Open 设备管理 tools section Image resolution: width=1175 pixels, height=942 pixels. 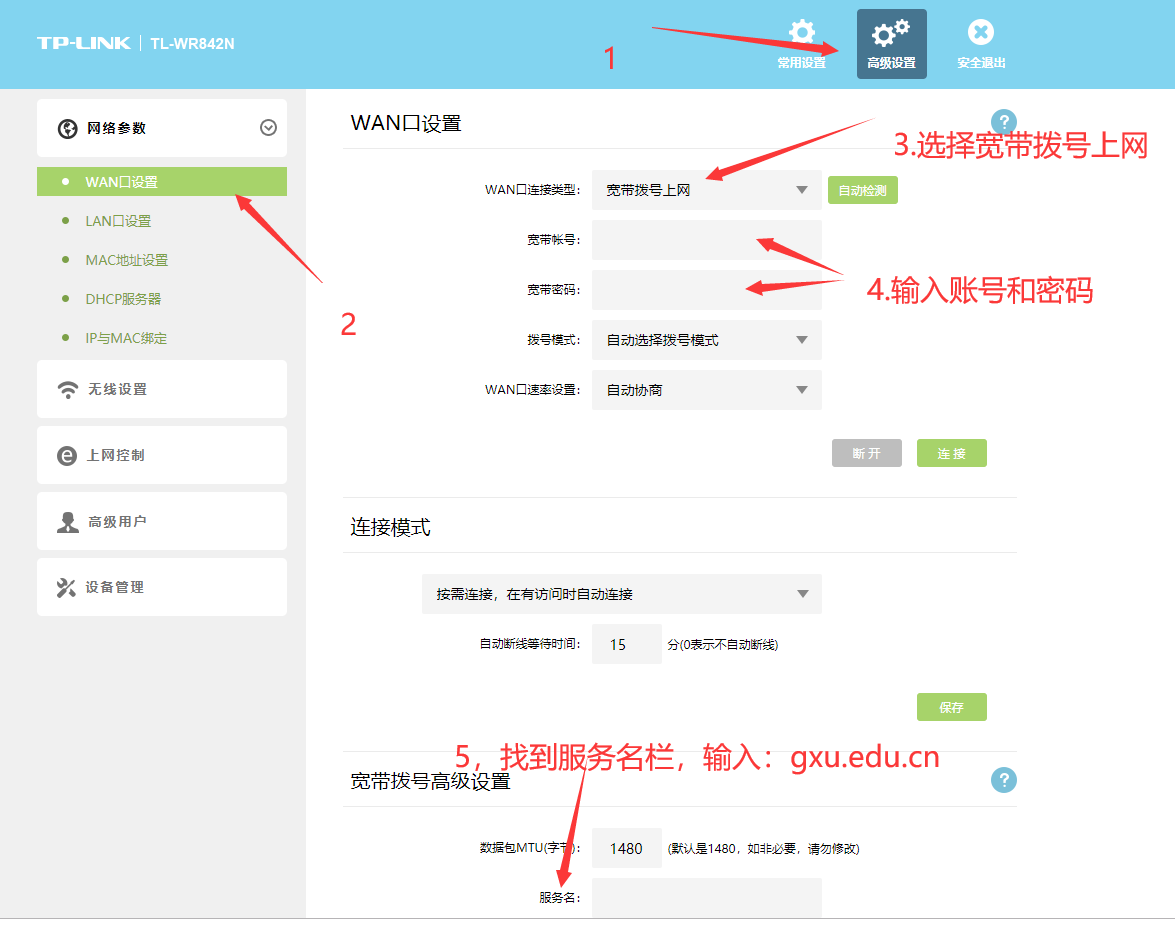(161, 587)
